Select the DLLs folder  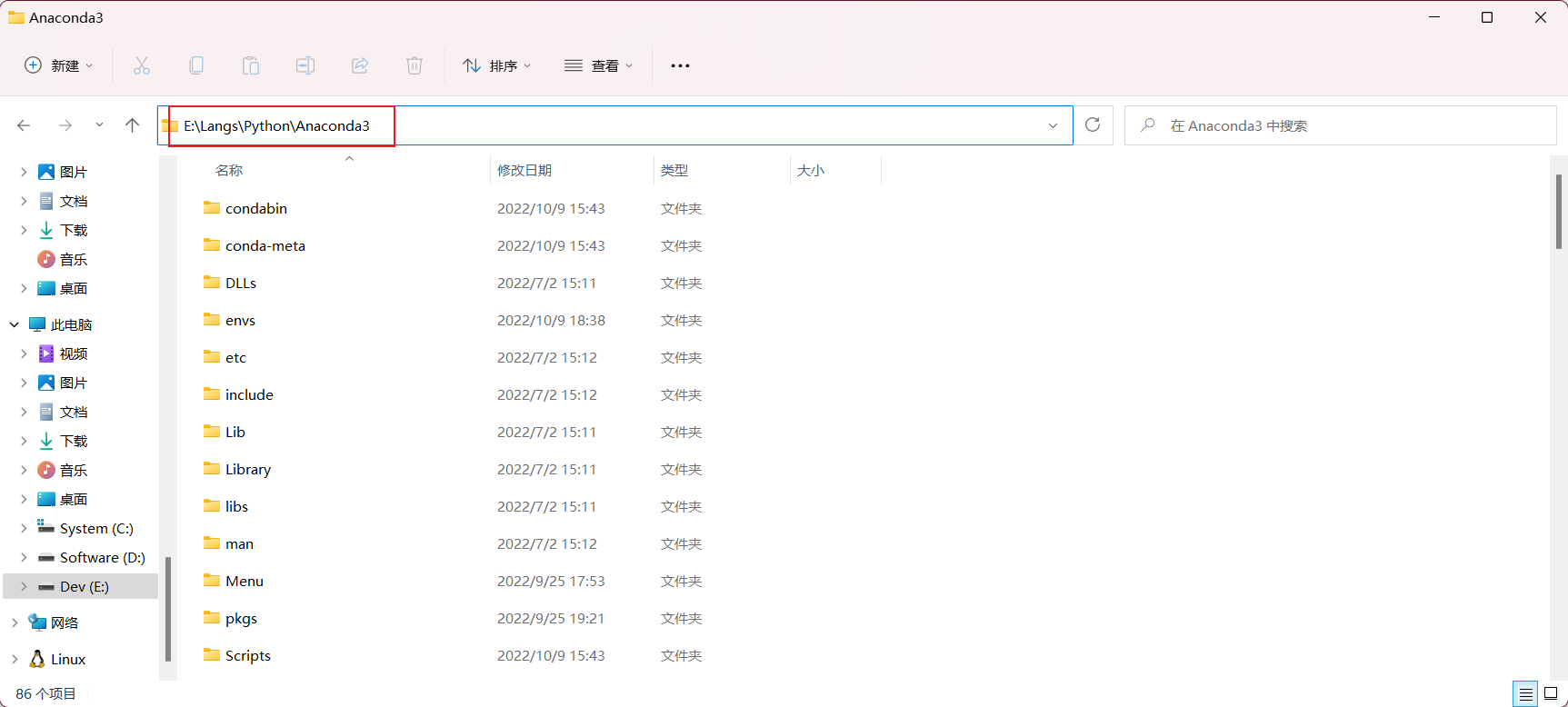[x=241, y=283]
